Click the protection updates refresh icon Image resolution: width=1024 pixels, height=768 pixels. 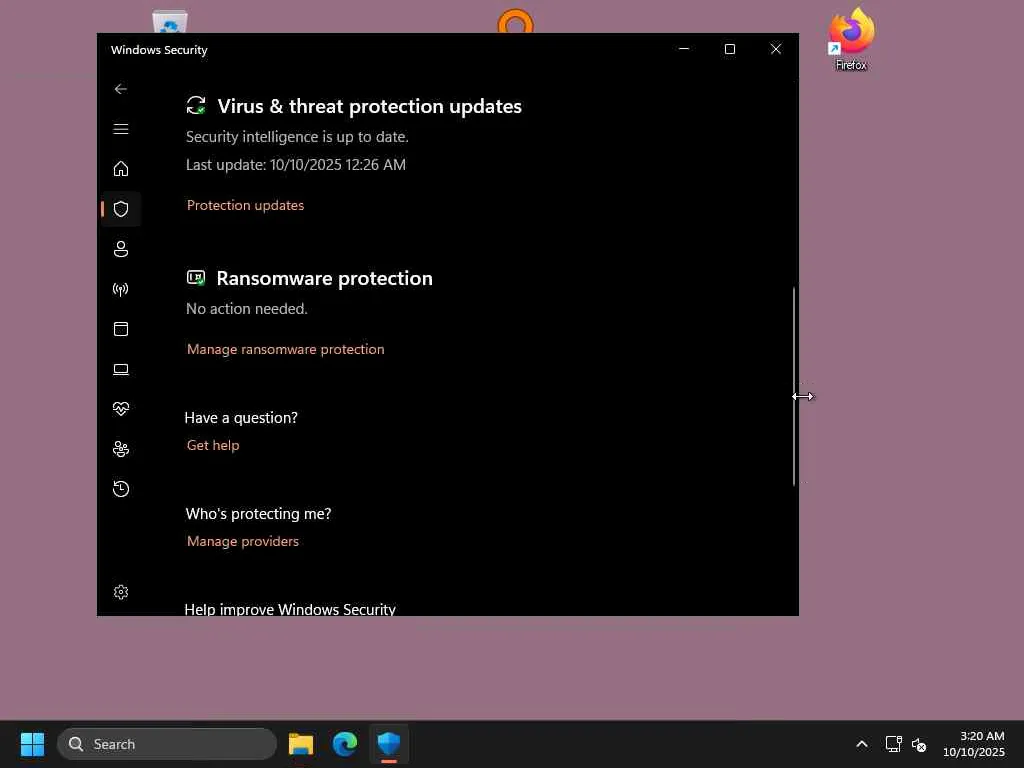point(196,105)
